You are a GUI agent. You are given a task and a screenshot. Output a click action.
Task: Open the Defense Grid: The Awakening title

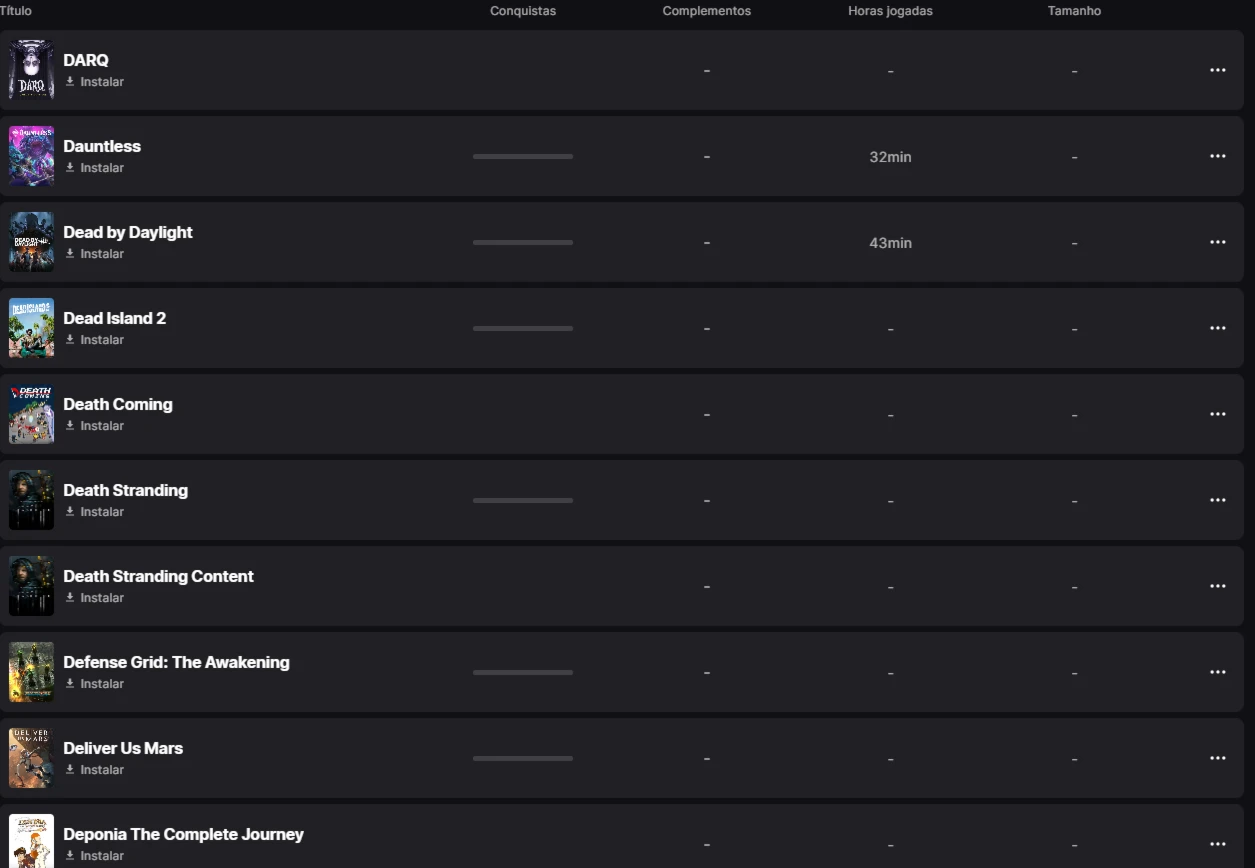click(176, 662)
